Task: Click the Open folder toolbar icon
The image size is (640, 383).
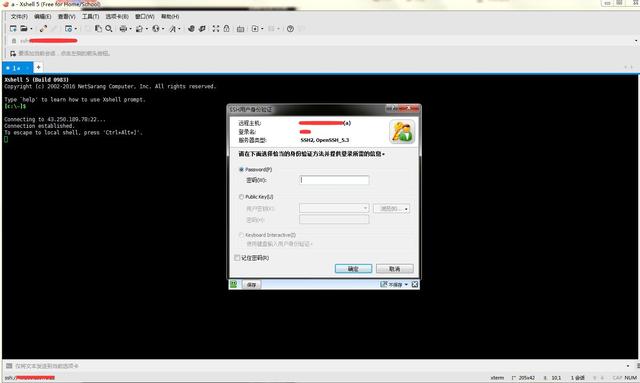Action: click(x=24, y=29)
